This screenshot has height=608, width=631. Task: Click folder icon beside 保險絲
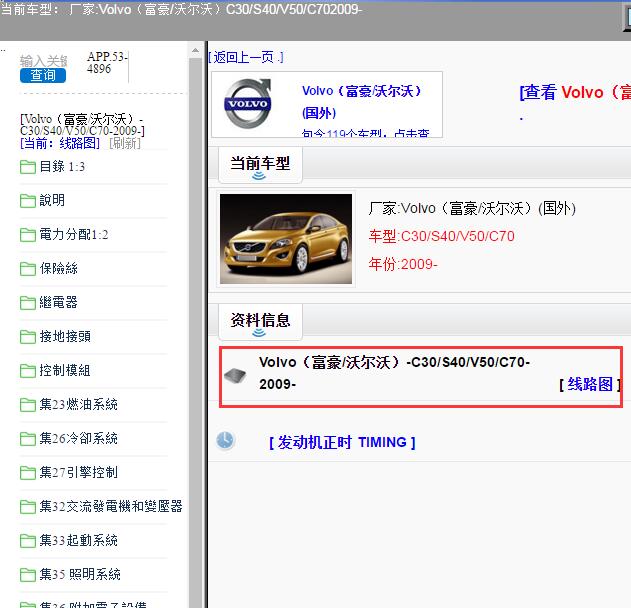point(28,268)
